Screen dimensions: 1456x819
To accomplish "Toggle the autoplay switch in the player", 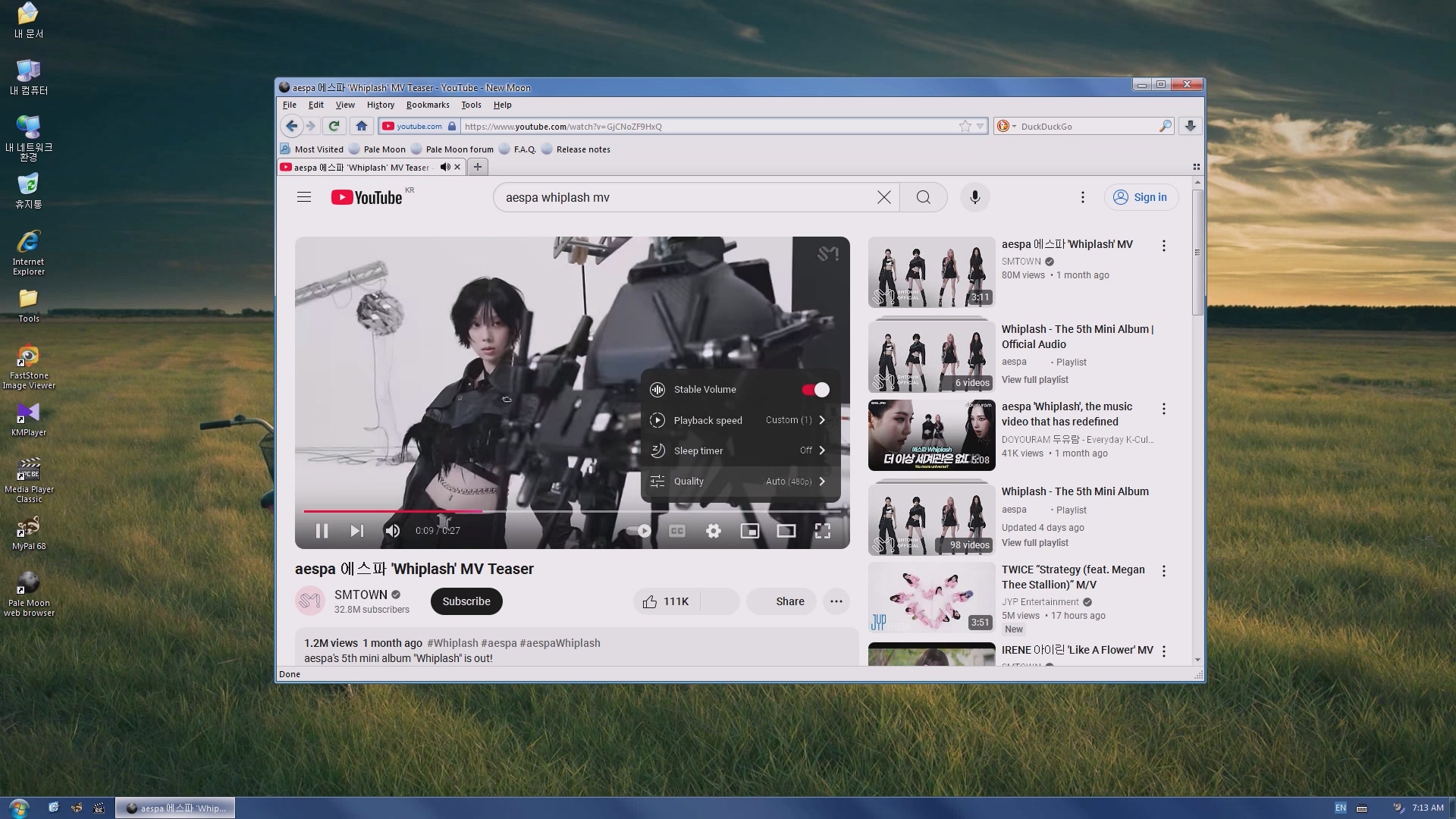I will pyautogui.click(x=639, y=531).
